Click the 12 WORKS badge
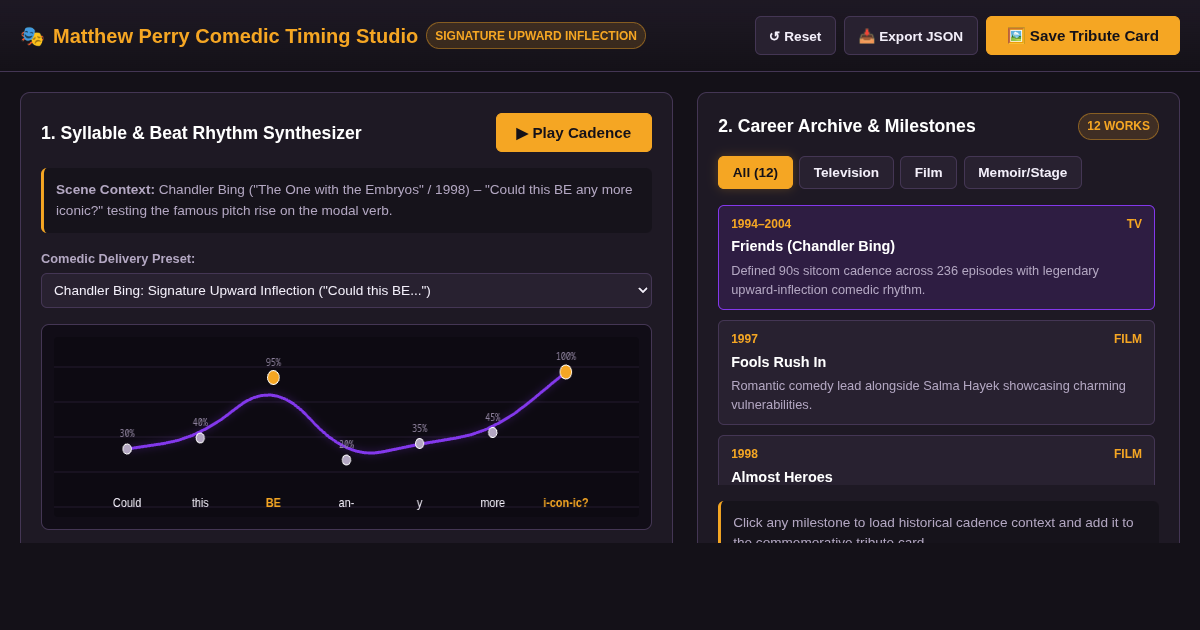Screen dimensions: 1200x630 1118,126
